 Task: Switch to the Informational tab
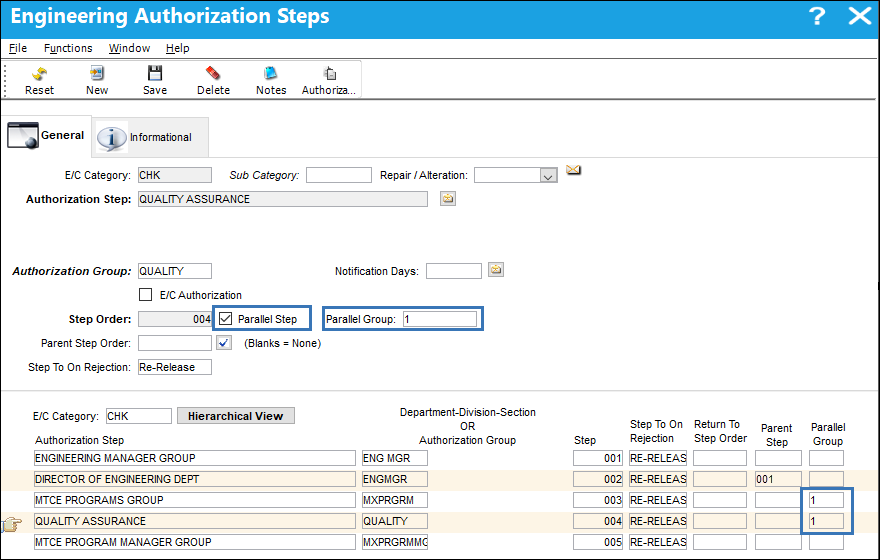coord(150,137)
